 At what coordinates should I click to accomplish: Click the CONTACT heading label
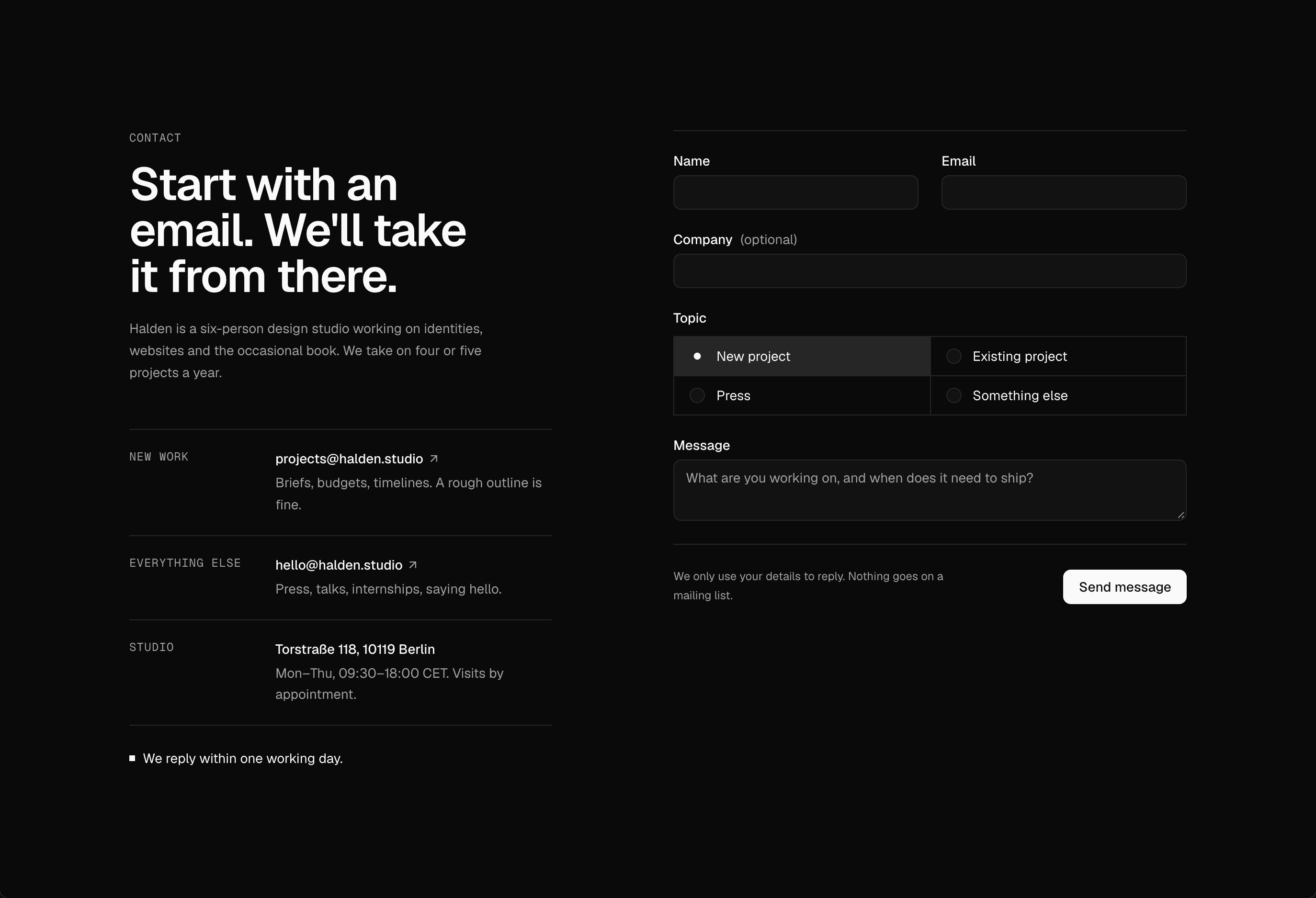point(155,138)
